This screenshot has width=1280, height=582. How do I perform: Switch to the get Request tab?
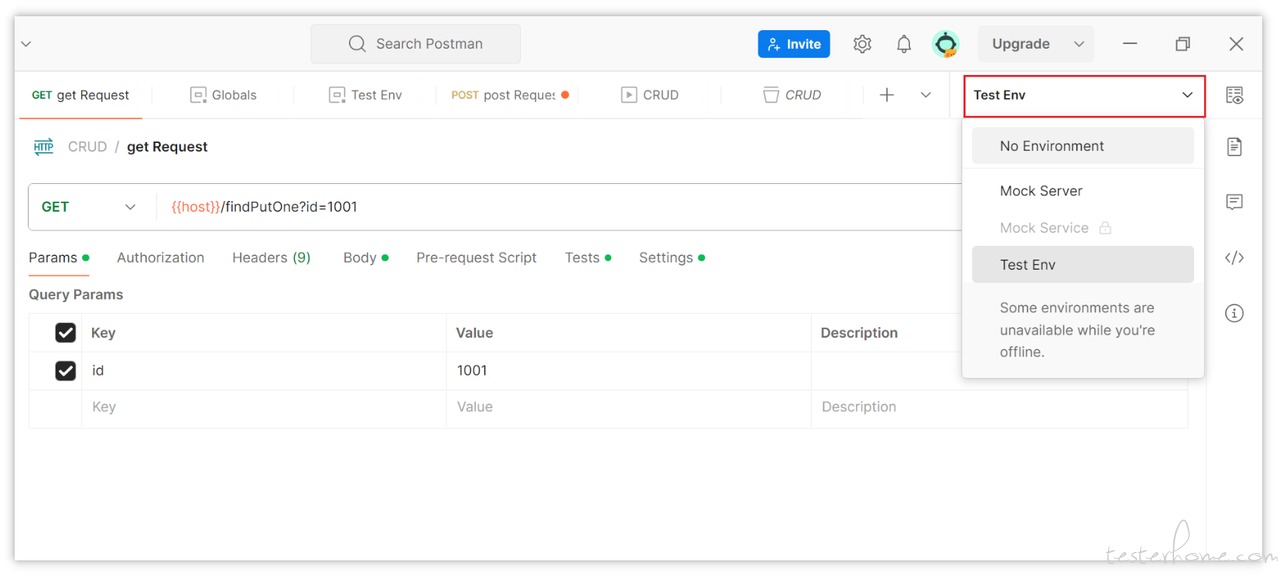(81, 95)
